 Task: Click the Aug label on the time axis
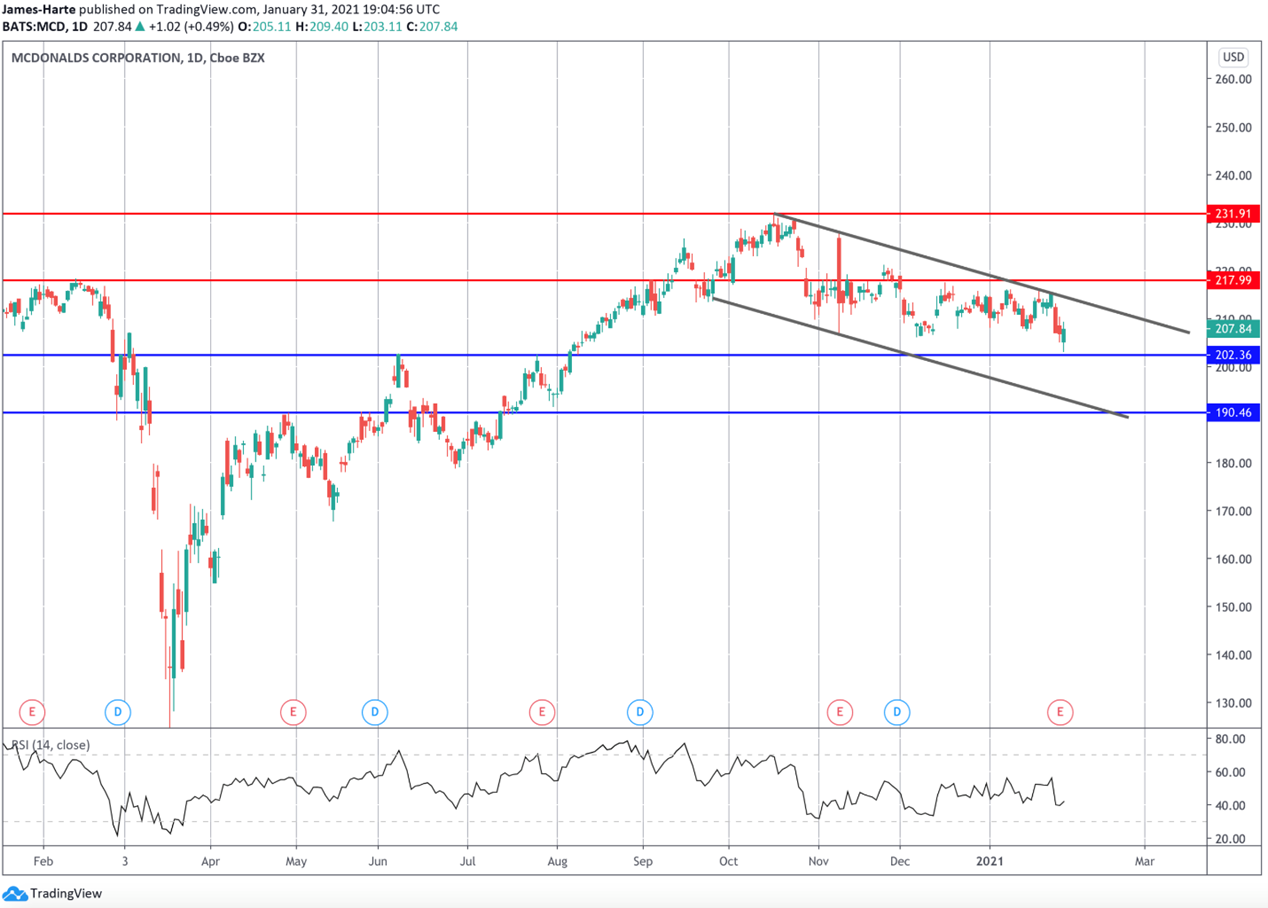pyautogui.click(x=558, y=860)
